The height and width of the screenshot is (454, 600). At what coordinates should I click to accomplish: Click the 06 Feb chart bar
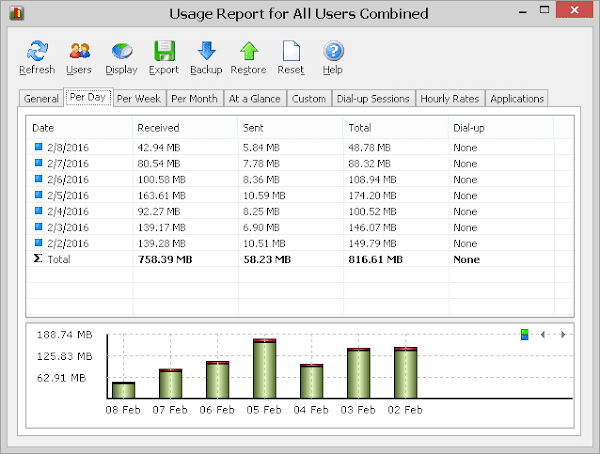point(218,380)
